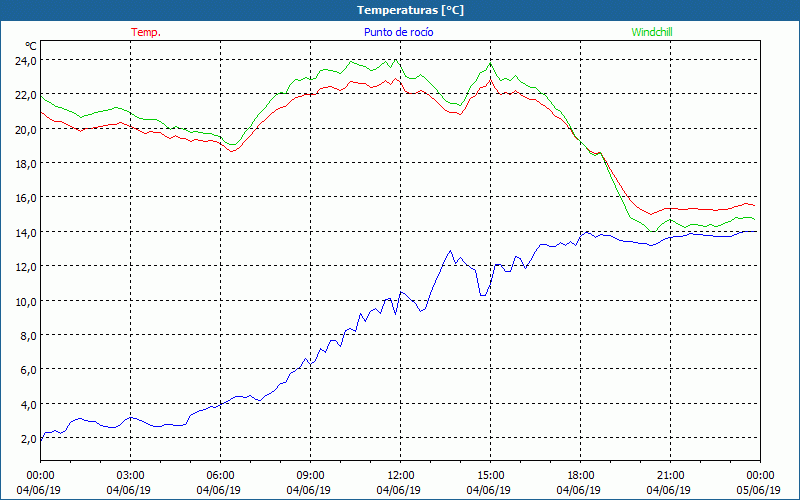Click the red temperature peak at 15:00
Image resolution: width=800 pixels, height=500 pixels.
(490, 79)
